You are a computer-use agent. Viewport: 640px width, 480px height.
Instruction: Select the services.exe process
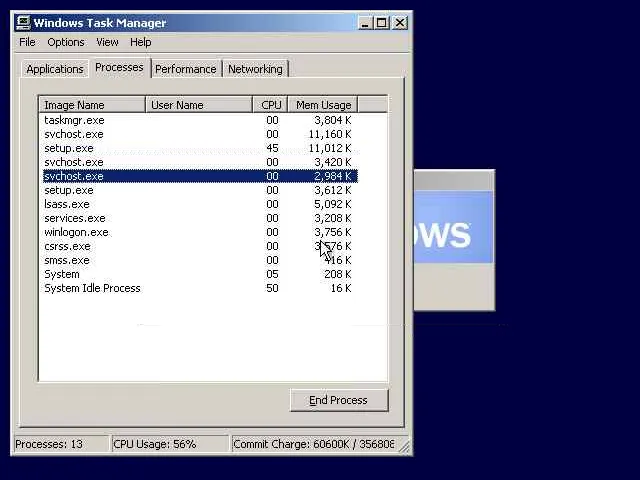[200, 218]
